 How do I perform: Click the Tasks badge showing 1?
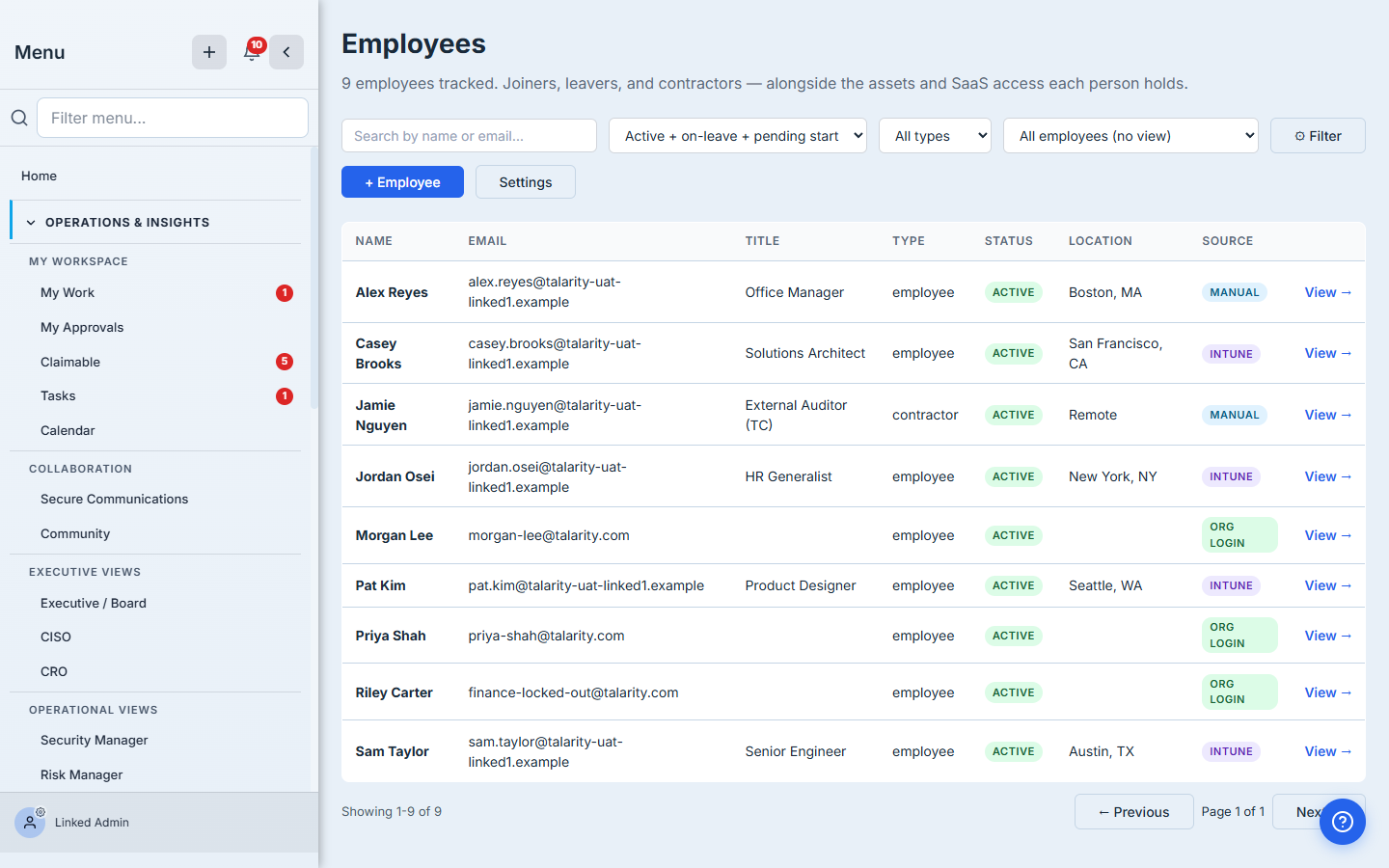tap(285, 396)
